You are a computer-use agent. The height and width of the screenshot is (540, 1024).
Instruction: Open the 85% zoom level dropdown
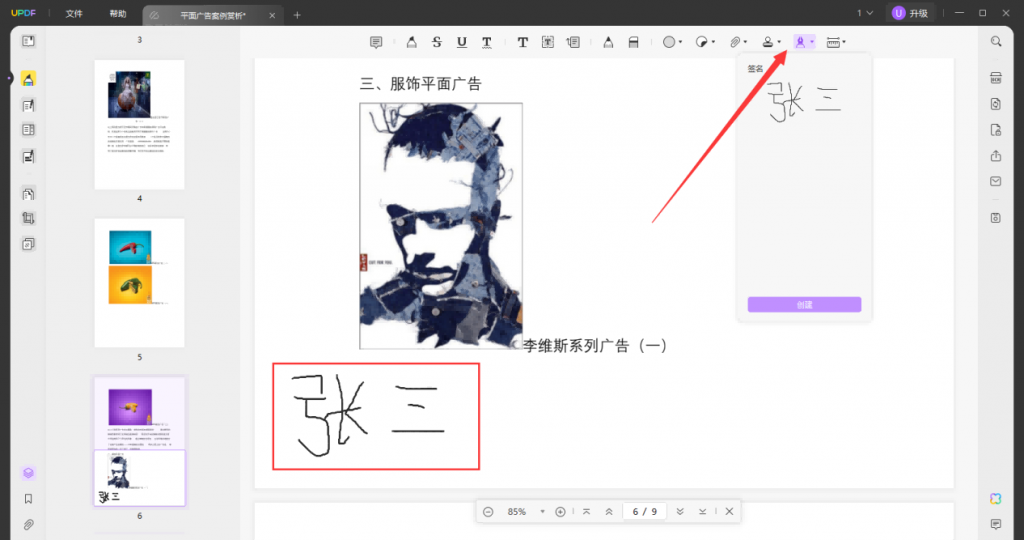(x=542, y=512)
